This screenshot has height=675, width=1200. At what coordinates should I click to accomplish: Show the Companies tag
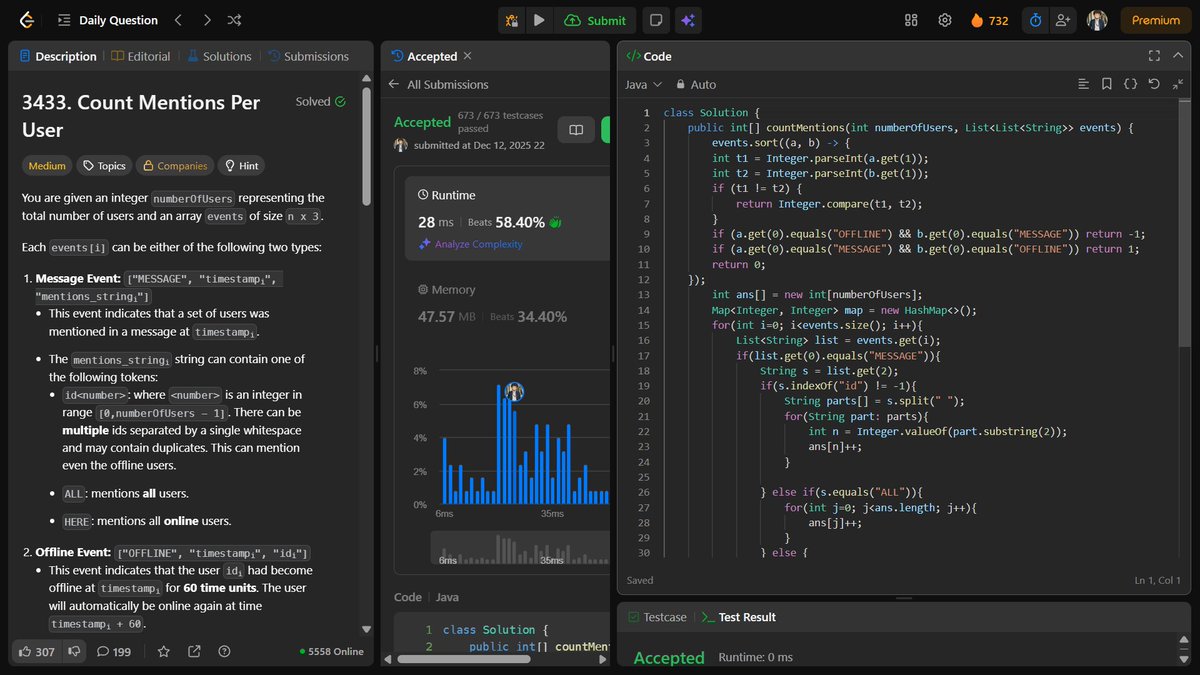click(176, 166)
